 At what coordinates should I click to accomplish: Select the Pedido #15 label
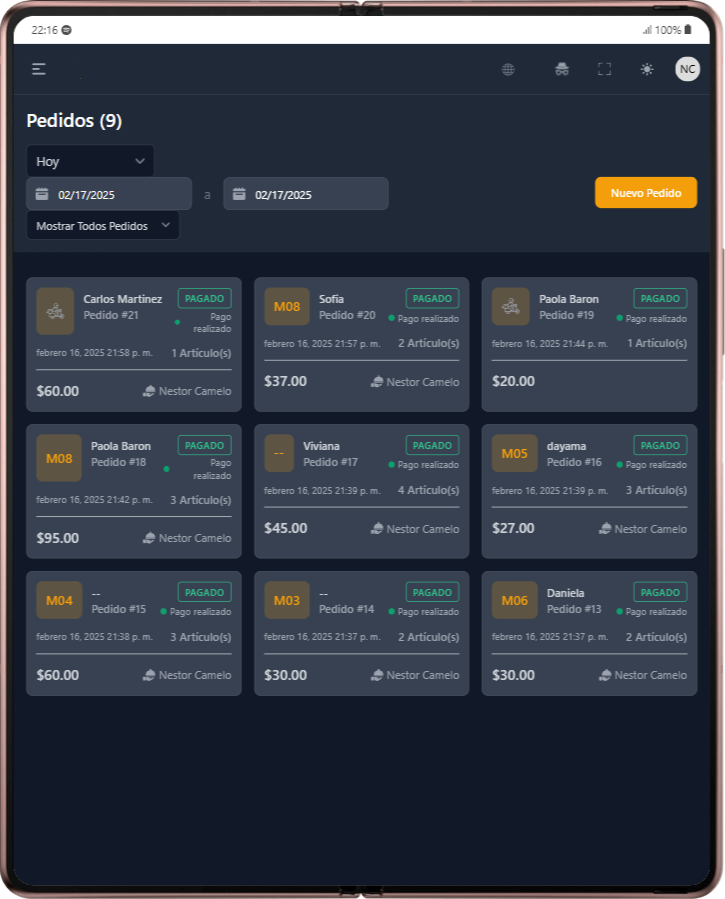[119, 608]
